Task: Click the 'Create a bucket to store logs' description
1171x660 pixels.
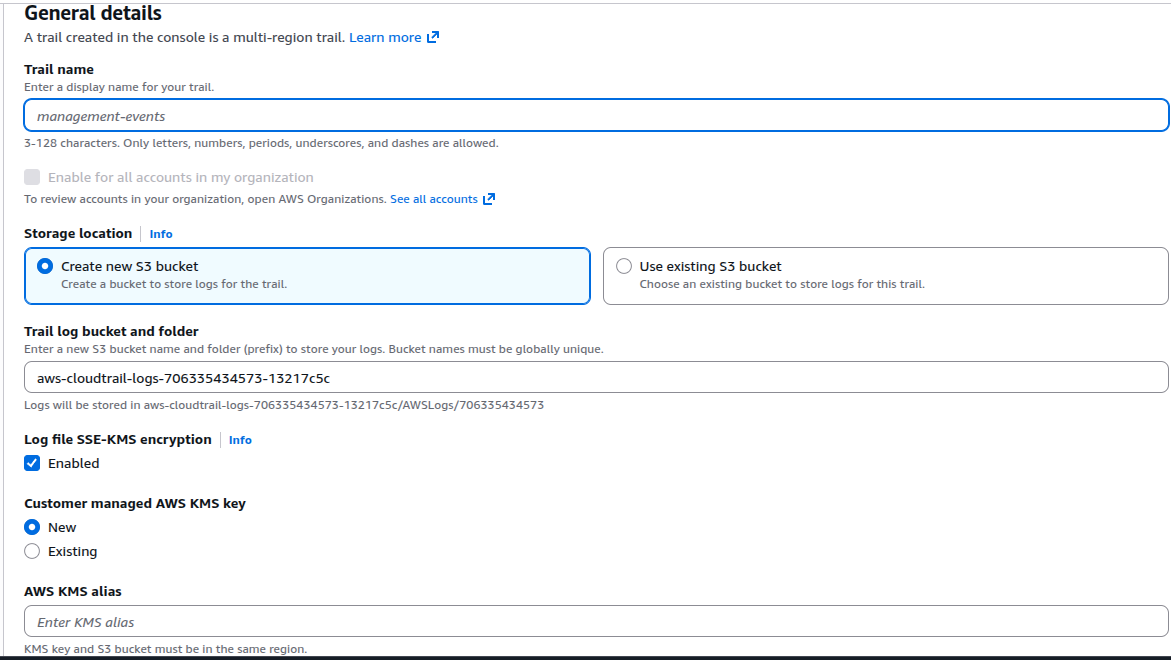Action: point(174,284)
